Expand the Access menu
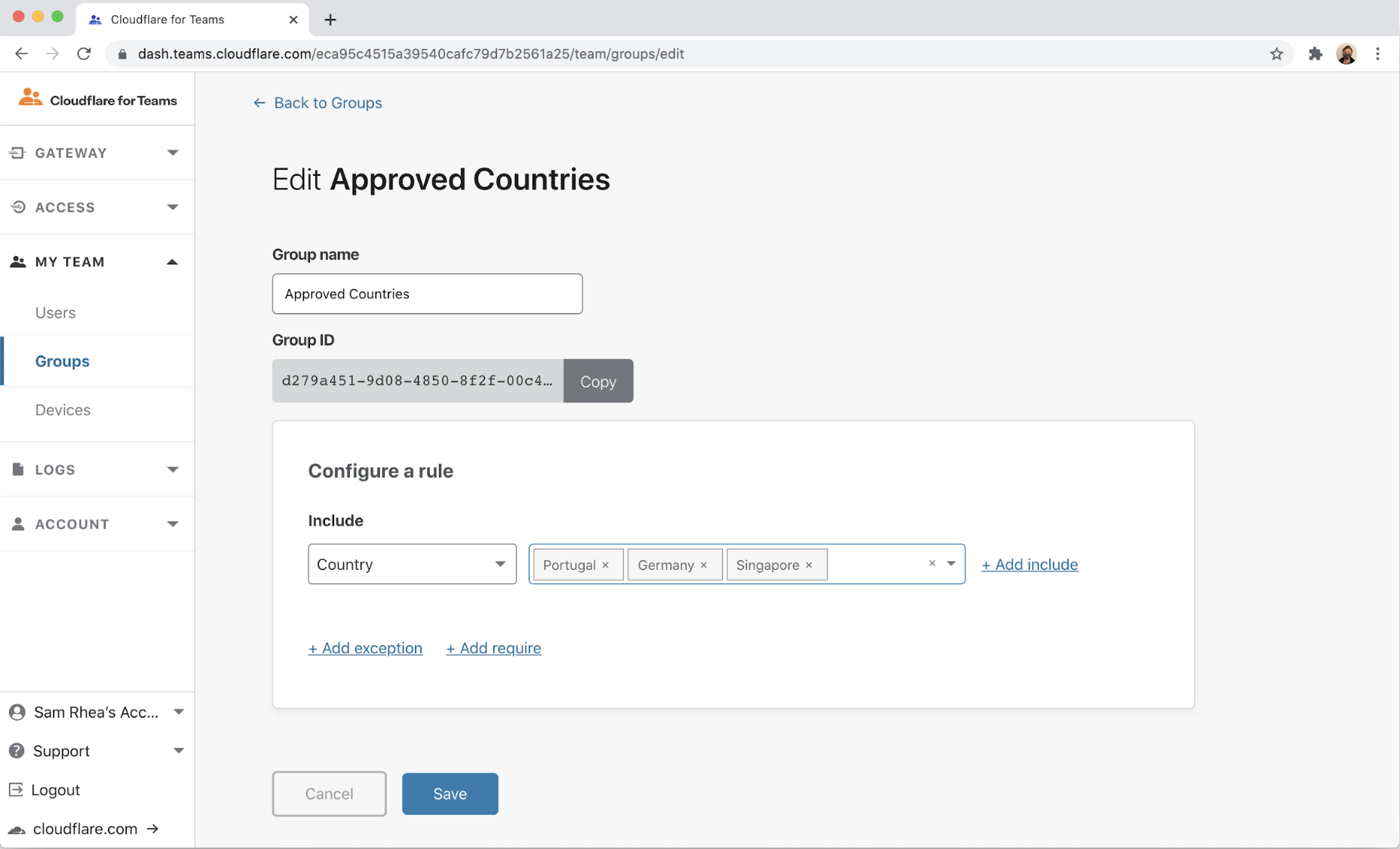Screen dimensions: 1400x849 173,207
